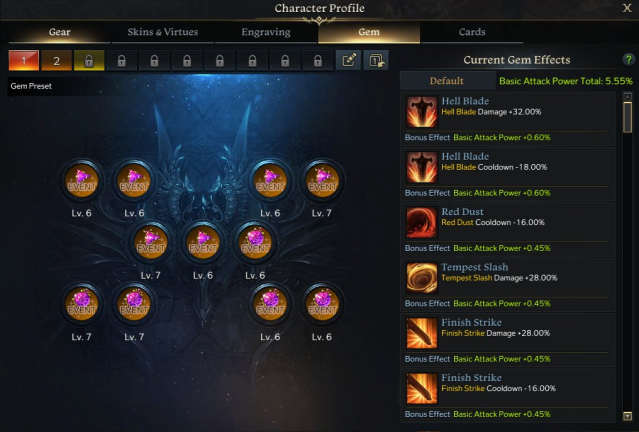Open the Gear tab
The height and width of the screenshot is (432, 639).
(x=59, y=32)
